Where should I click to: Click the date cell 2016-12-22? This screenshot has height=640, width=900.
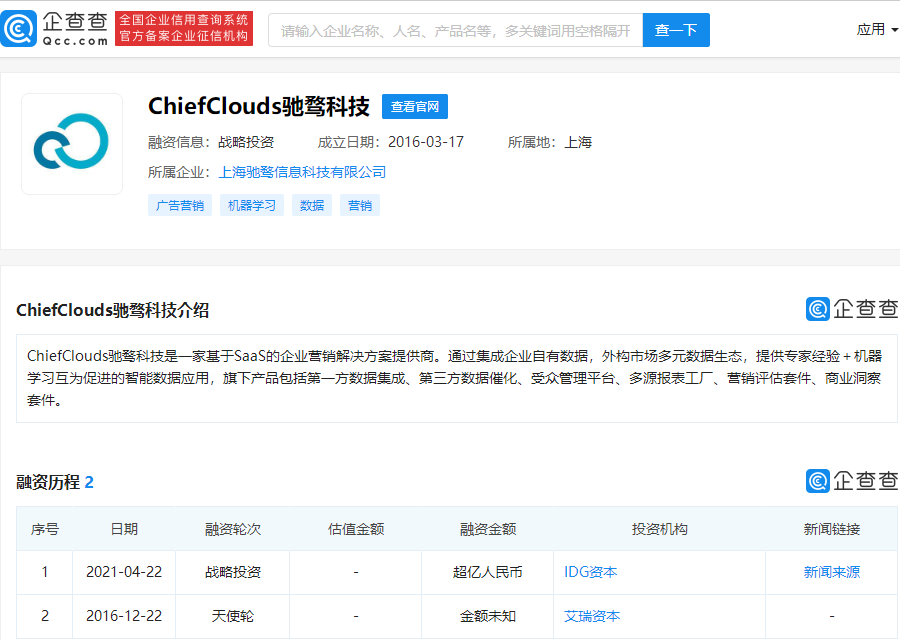pyautogui.click(x=124, y=616)
